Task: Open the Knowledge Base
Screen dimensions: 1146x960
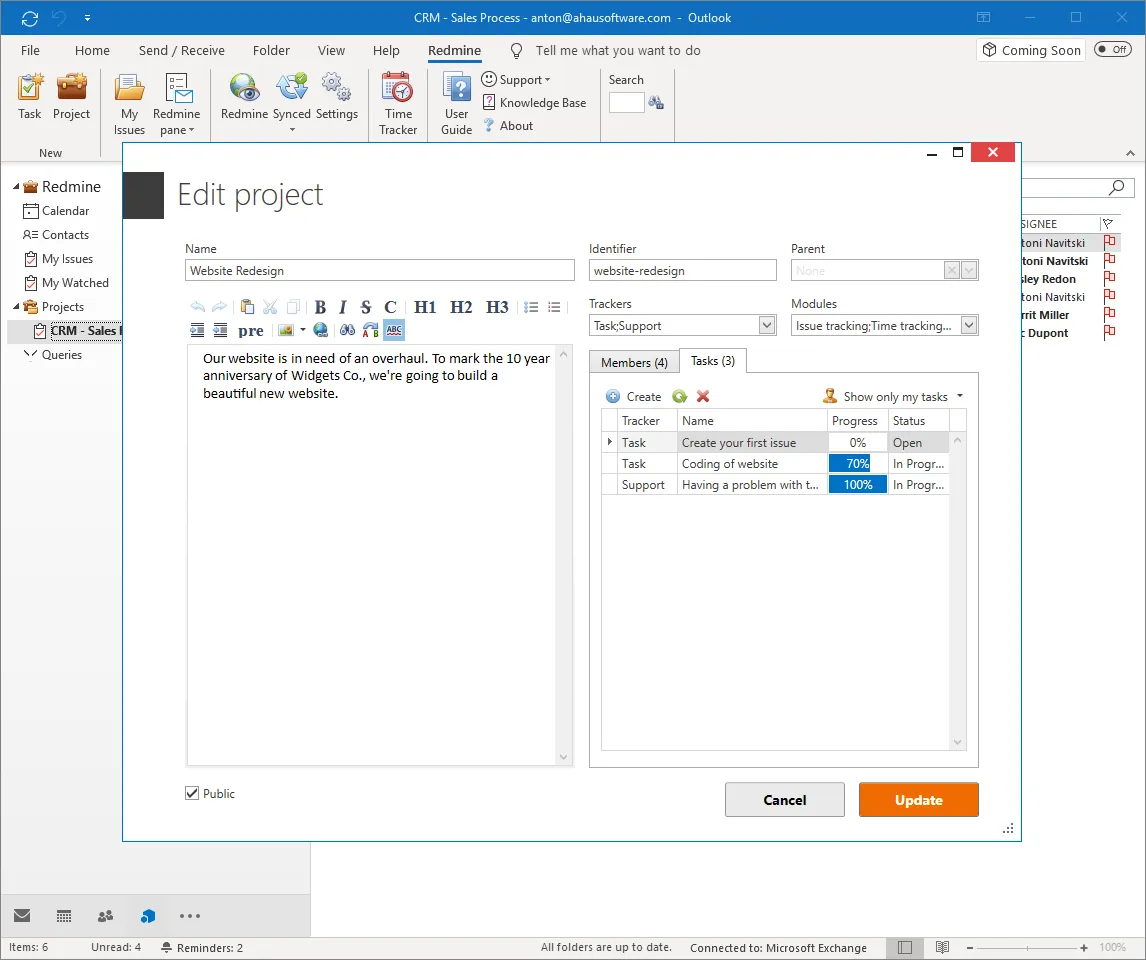Action: tap(534, 103)
